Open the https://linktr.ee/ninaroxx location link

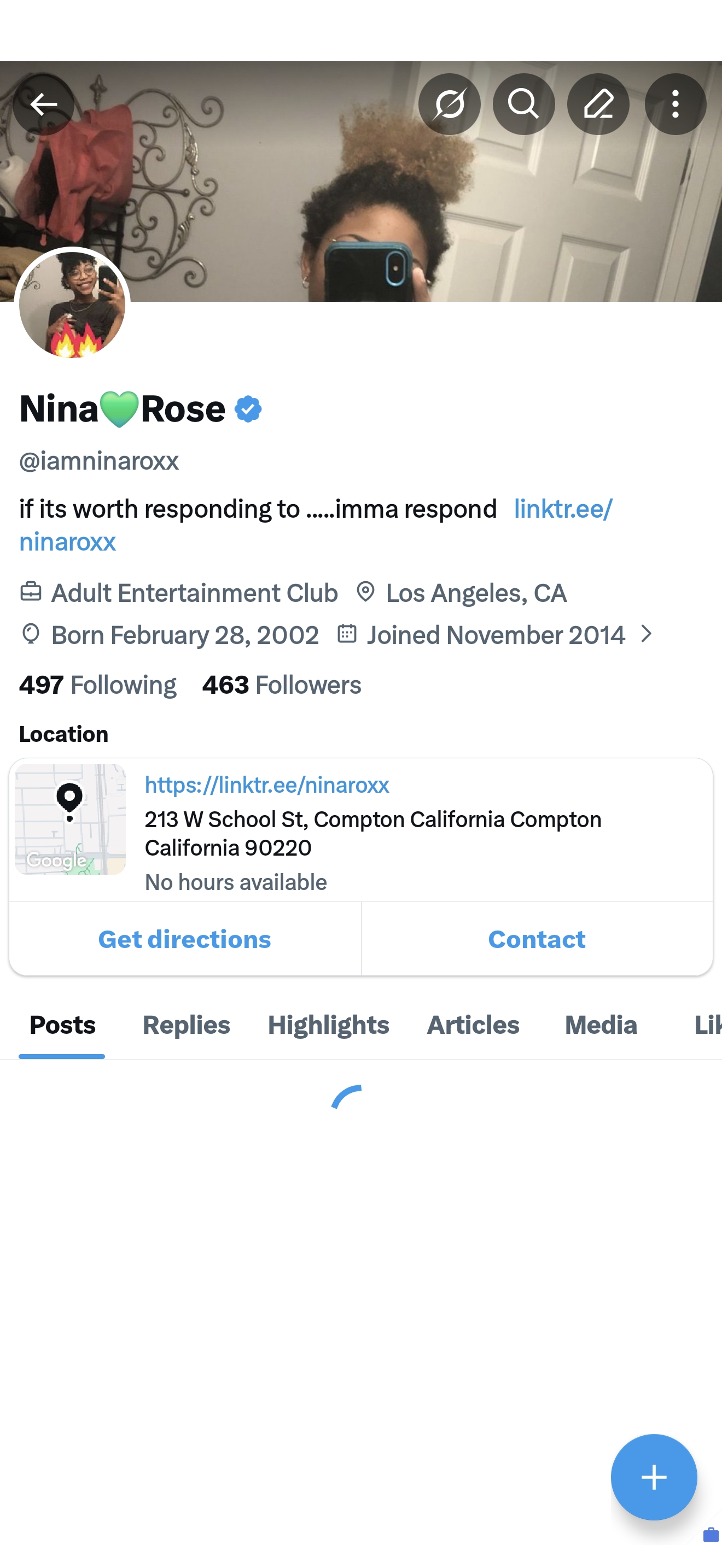pos(266,785)
